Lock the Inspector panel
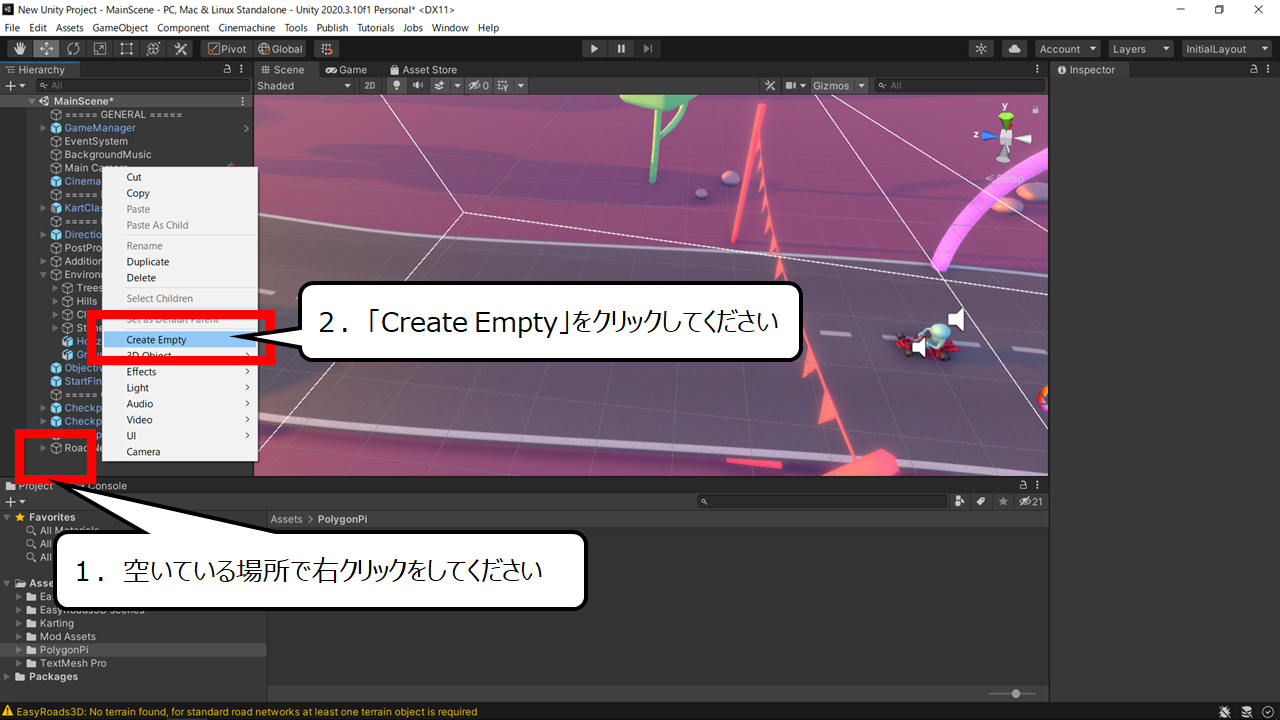1280x720 pixels. (1254, 70)
